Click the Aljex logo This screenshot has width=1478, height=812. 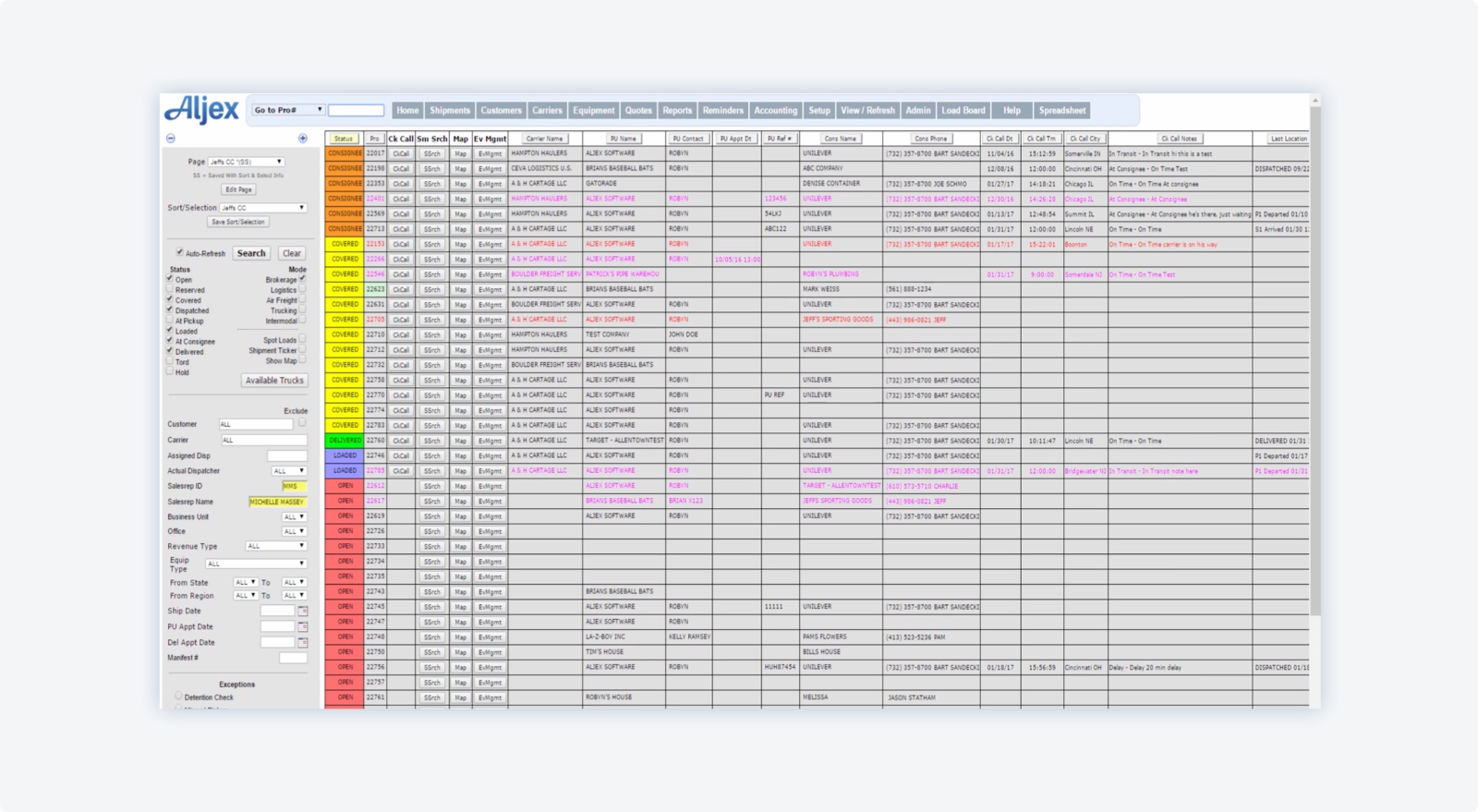(201, 110)
